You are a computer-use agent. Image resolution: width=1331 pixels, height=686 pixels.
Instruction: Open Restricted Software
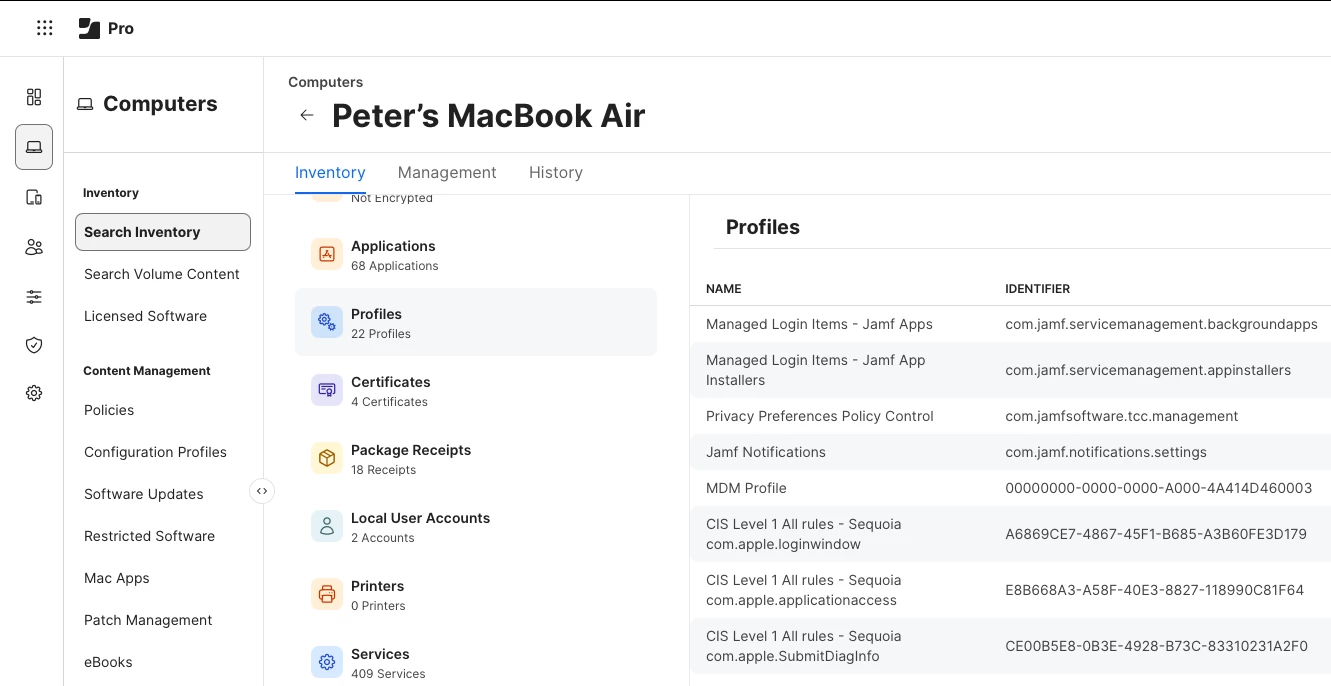[150, 536]
